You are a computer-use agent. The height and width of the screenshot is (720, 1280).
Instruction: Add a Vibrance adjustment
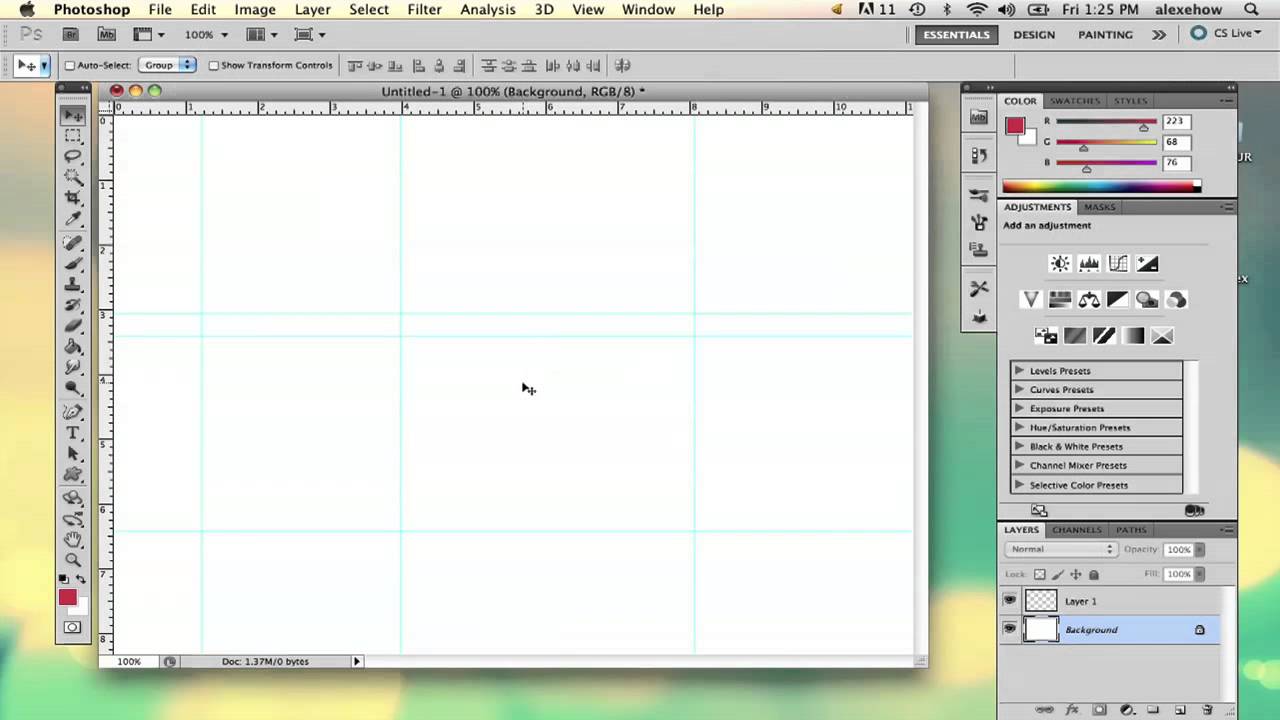[x=1031, y=300]
